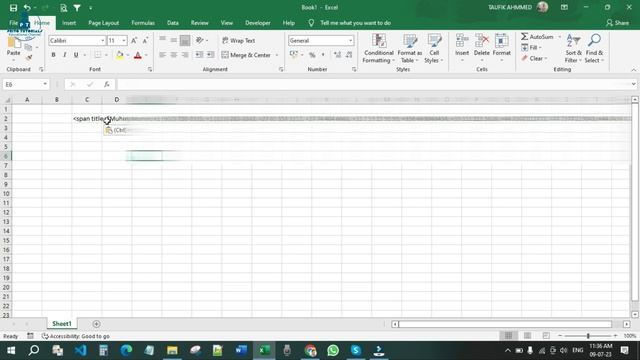Open Format as Table
This screenshot has width=640, height=360.
[409, 49]
